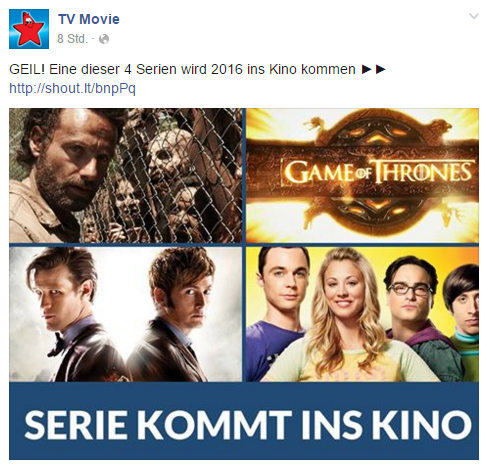Screen dimensions: 490x467
Task: Open the shout.lt/bnpPq link
Action: (x=72, y=88)
